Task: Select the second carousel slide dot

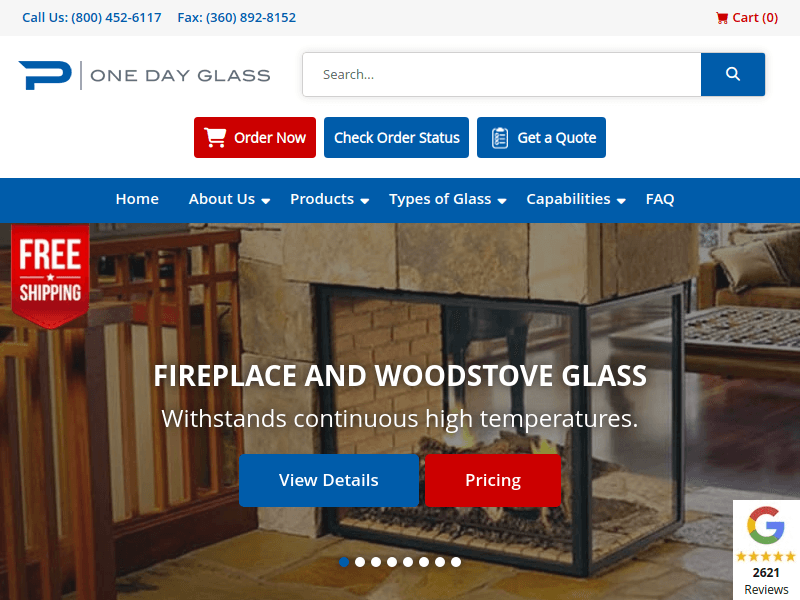Action: 360,562
